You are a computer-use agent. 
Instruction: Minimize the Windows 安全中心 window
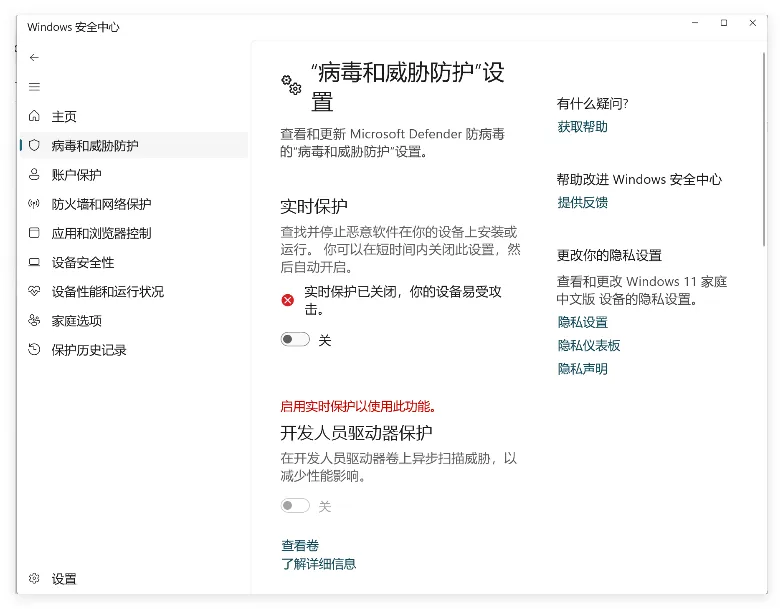[x=695, y=23]
